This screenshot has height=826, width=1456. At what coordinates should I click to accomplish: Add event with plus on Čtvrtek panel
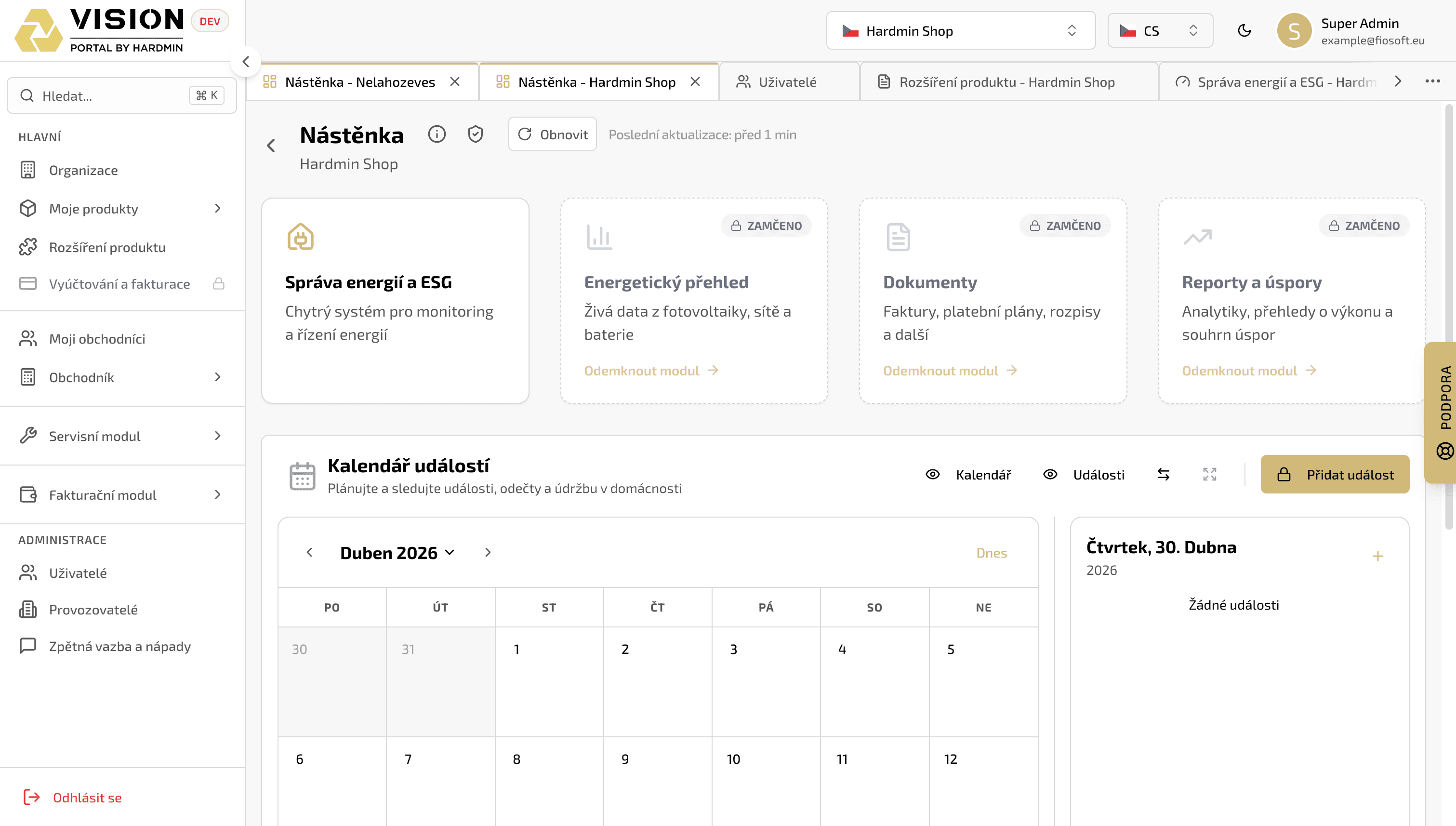click(x=1378, y=556)
